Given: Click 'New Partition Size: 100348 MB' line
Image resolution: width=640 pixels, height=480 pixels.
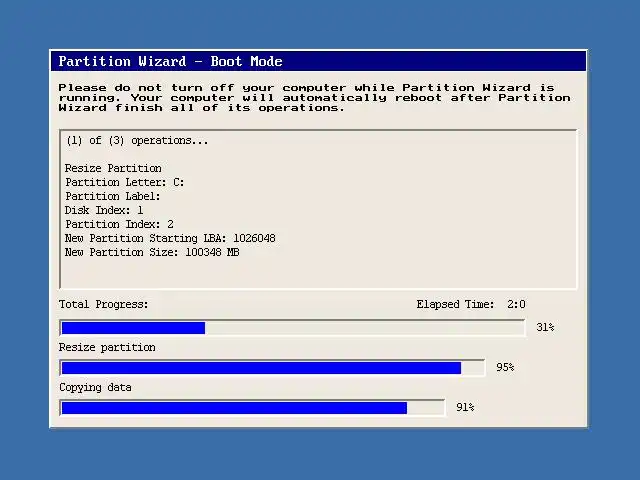Looking at the screenshot, I should point(152,252).
